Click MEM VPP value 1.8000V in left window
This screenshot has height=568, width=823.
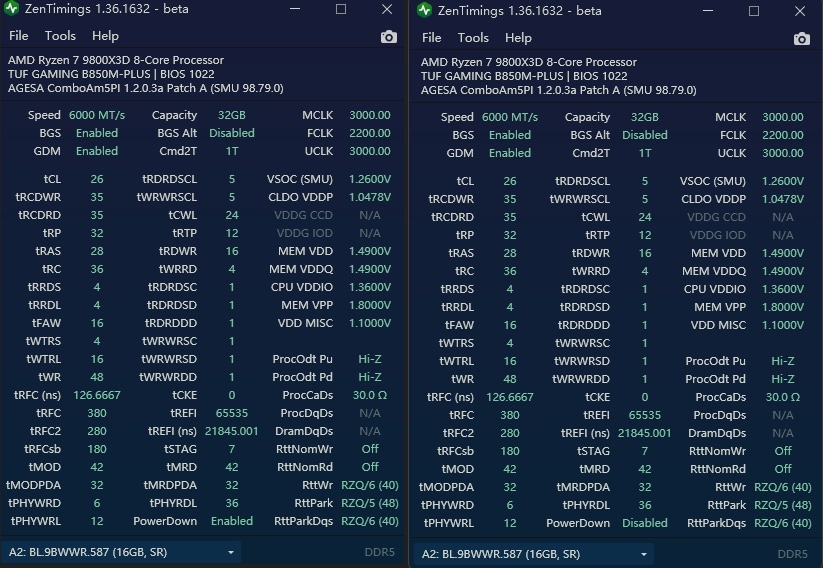370,305
